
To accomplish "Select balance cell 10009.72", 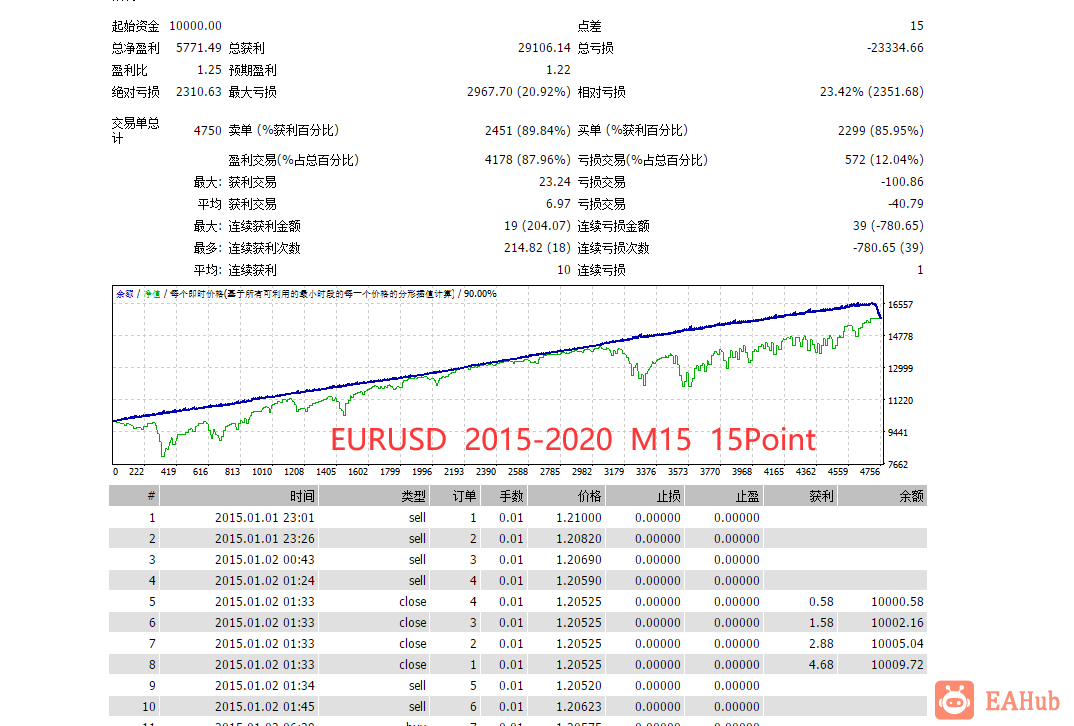I will click(897, 664).
